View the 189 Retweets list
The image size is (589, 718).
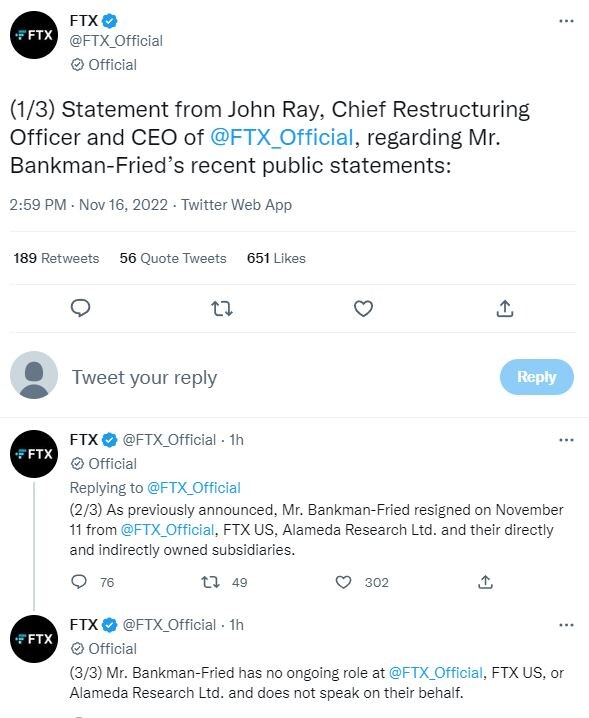56,258
